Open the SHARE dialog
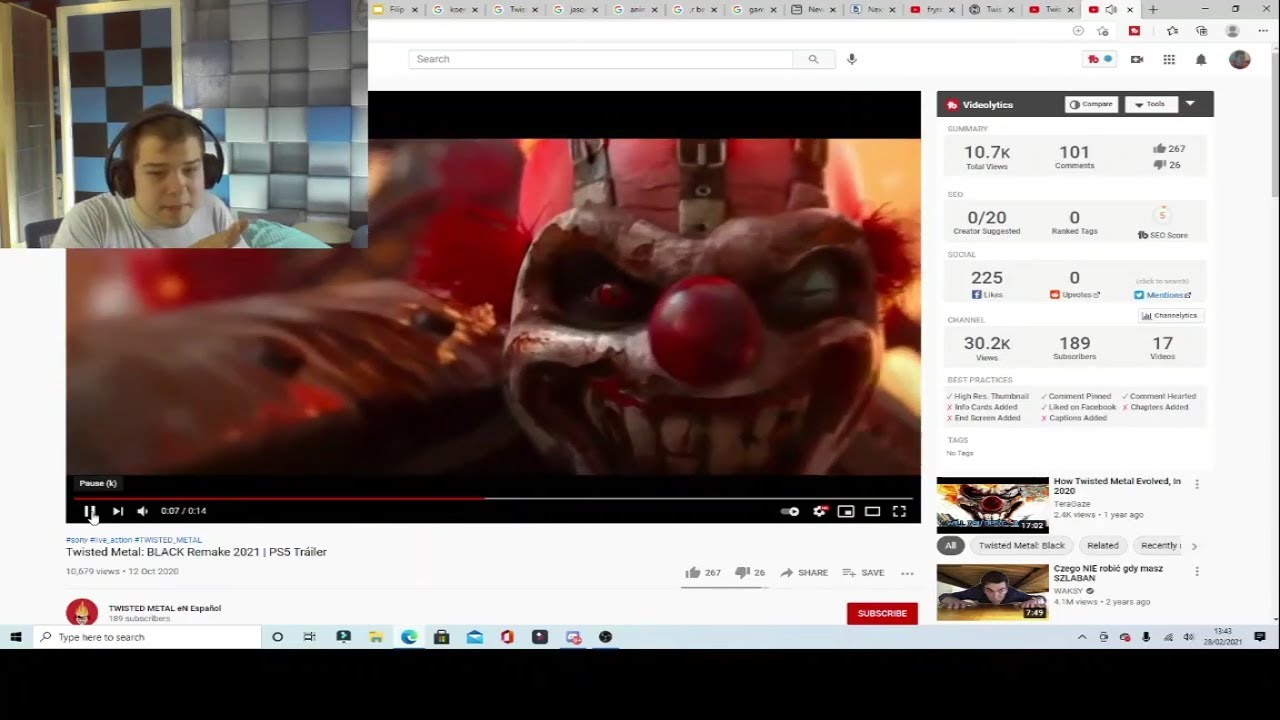This screenshot has width=1280, height=720. click(804, 573)
